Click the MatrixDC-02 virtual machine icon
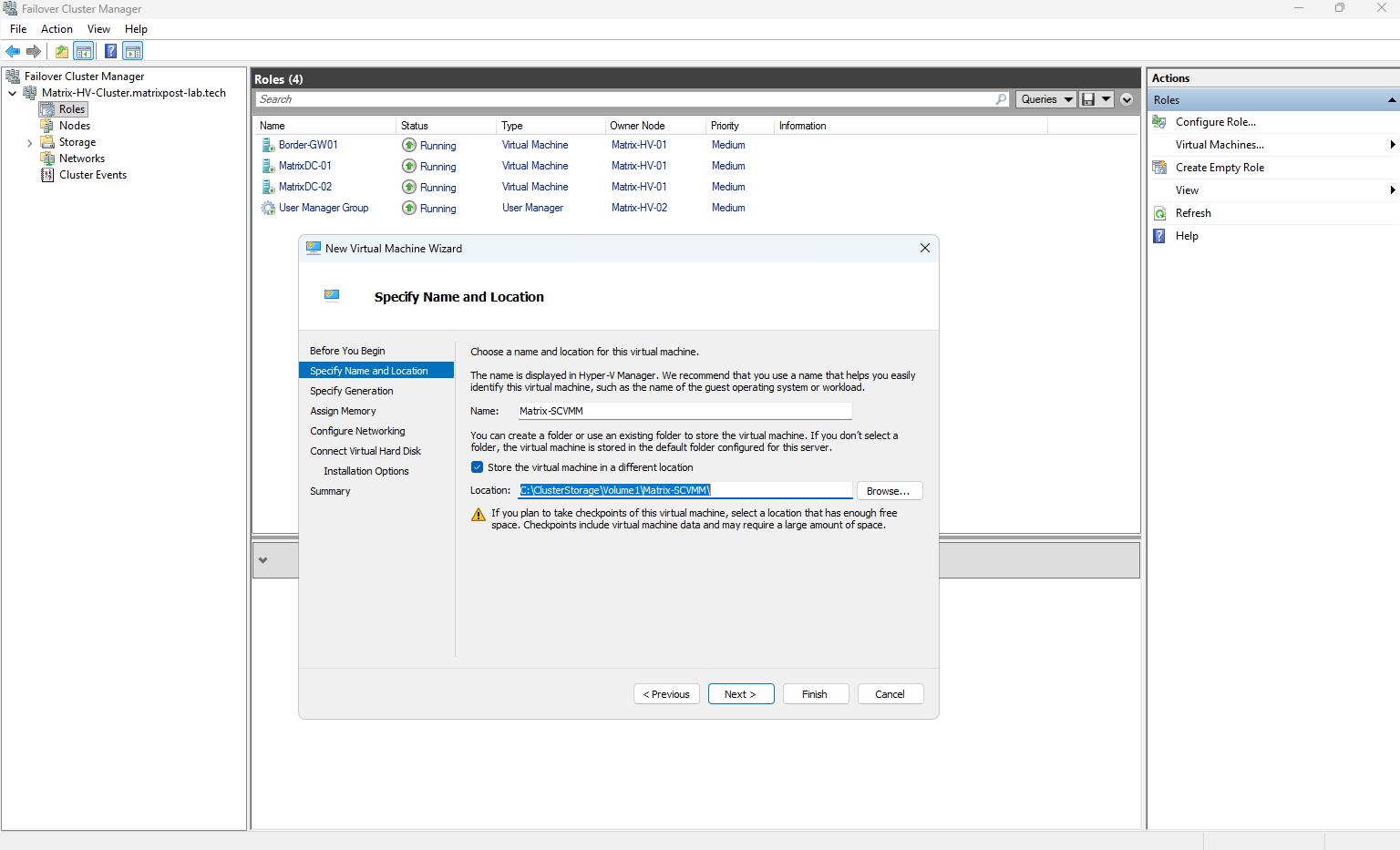 [x=268, y=187]
